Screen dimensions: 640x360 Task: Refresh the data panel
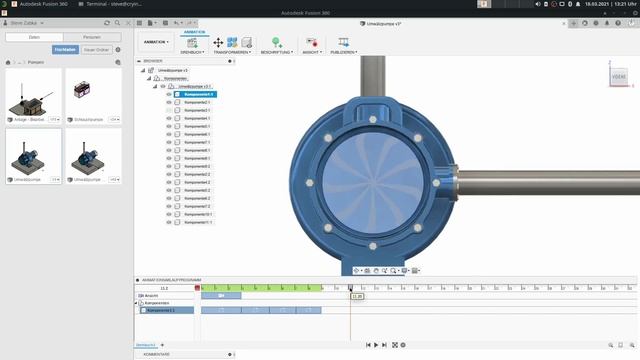click(x=107, y=23)
